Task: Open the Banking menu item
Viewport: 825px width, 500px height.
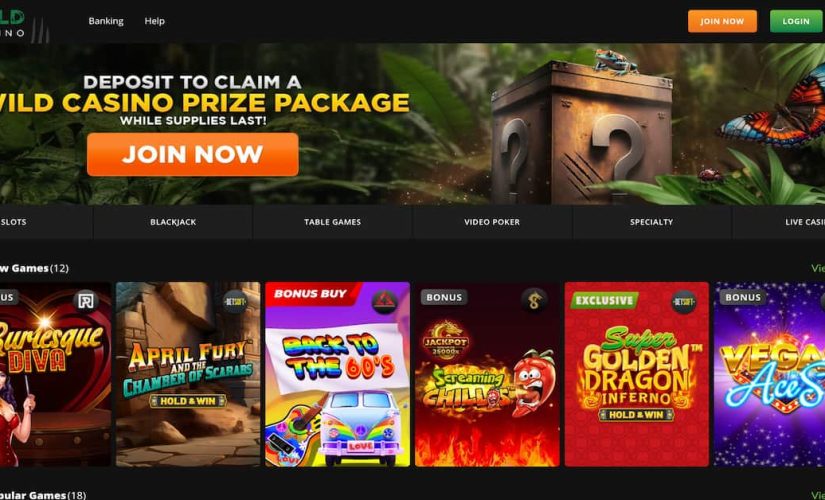Action: (106, 21)
